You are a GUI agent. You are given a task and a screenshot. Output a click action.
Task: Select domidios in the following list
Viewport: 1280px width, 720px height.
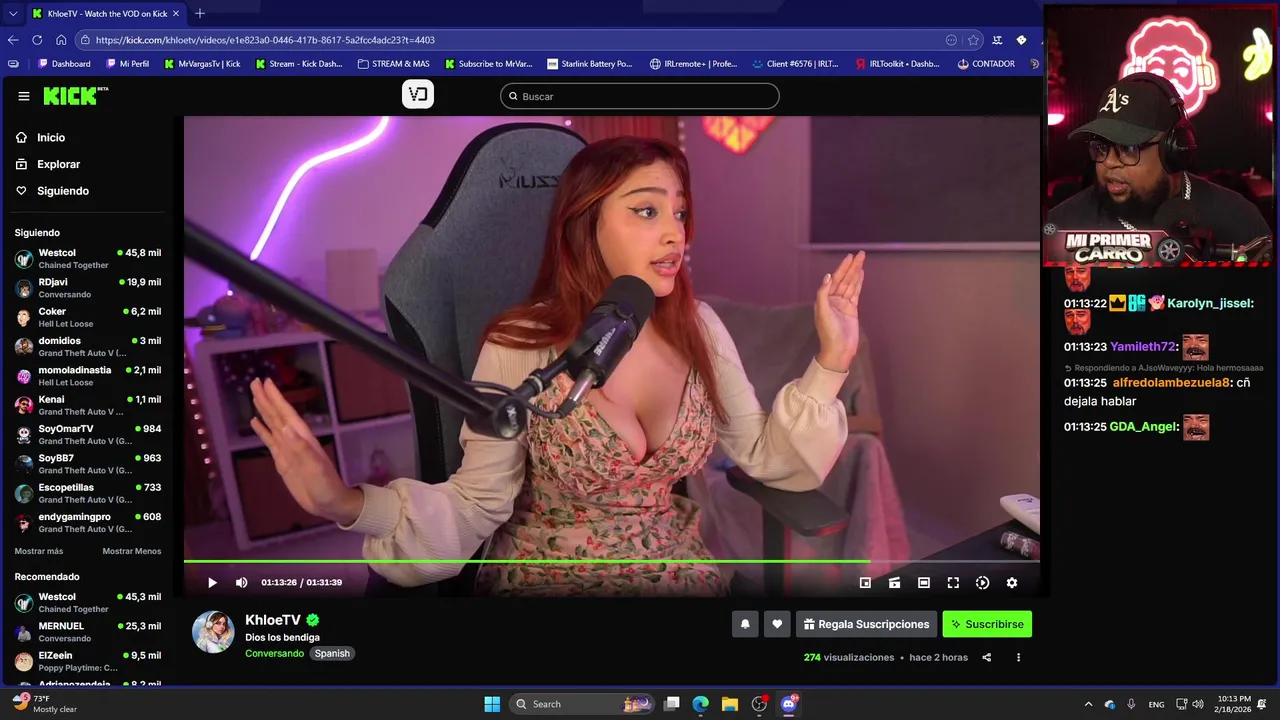tap(88, 346)
